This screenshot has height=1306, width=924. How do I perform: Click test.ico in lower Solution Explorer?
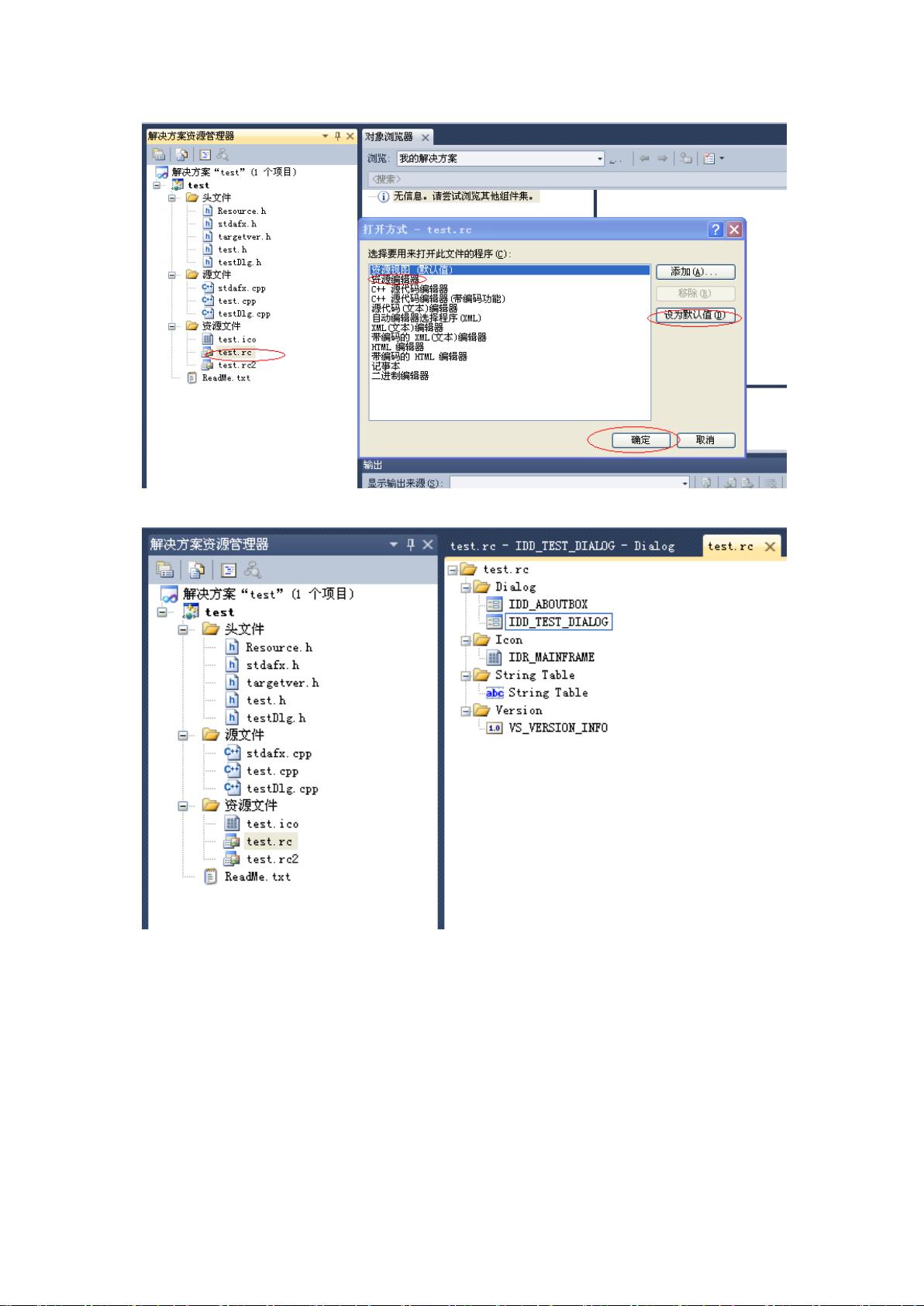pos(272,824)
